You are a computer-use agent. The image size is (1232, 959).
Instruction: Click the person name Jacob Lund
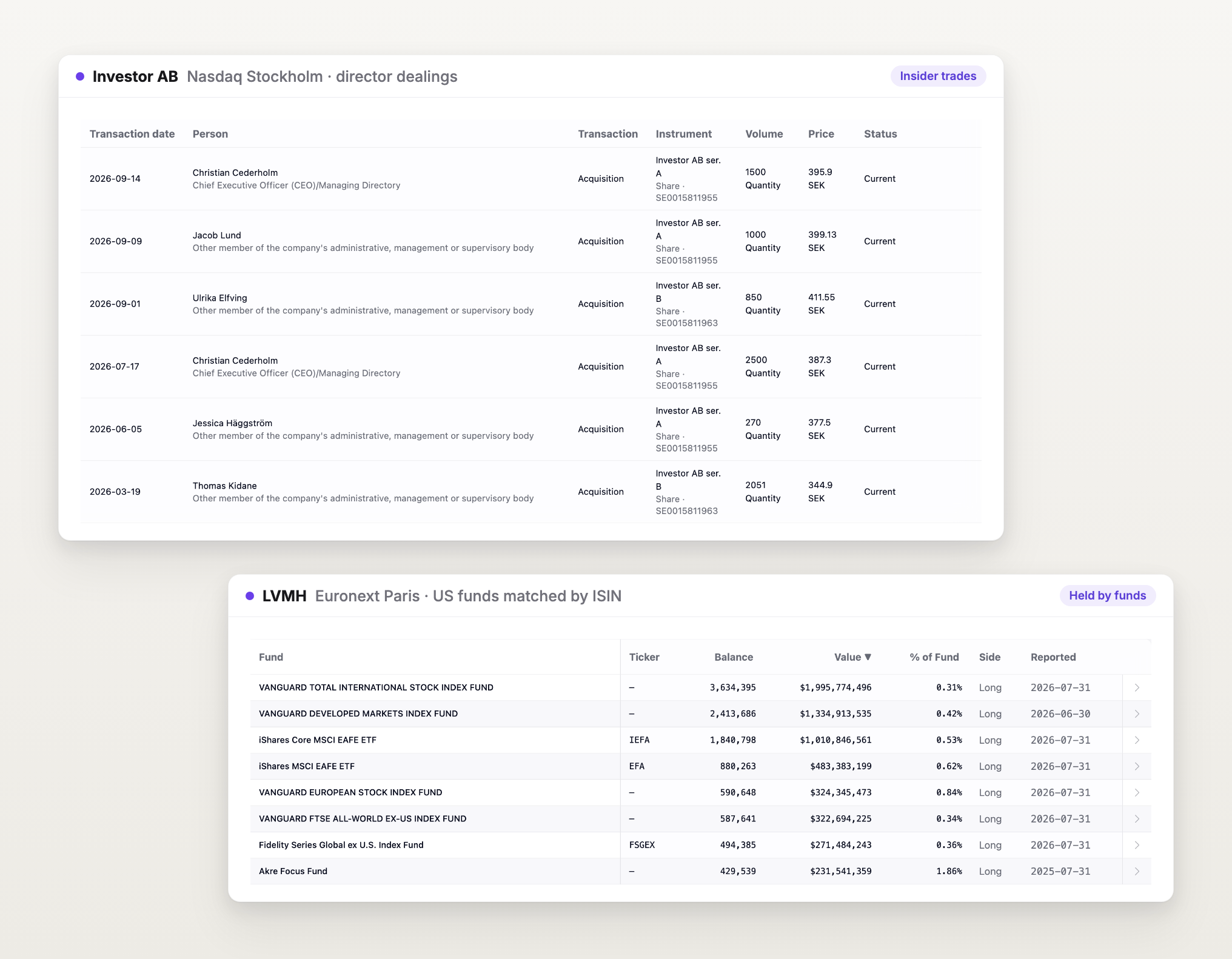click(217, 235)
